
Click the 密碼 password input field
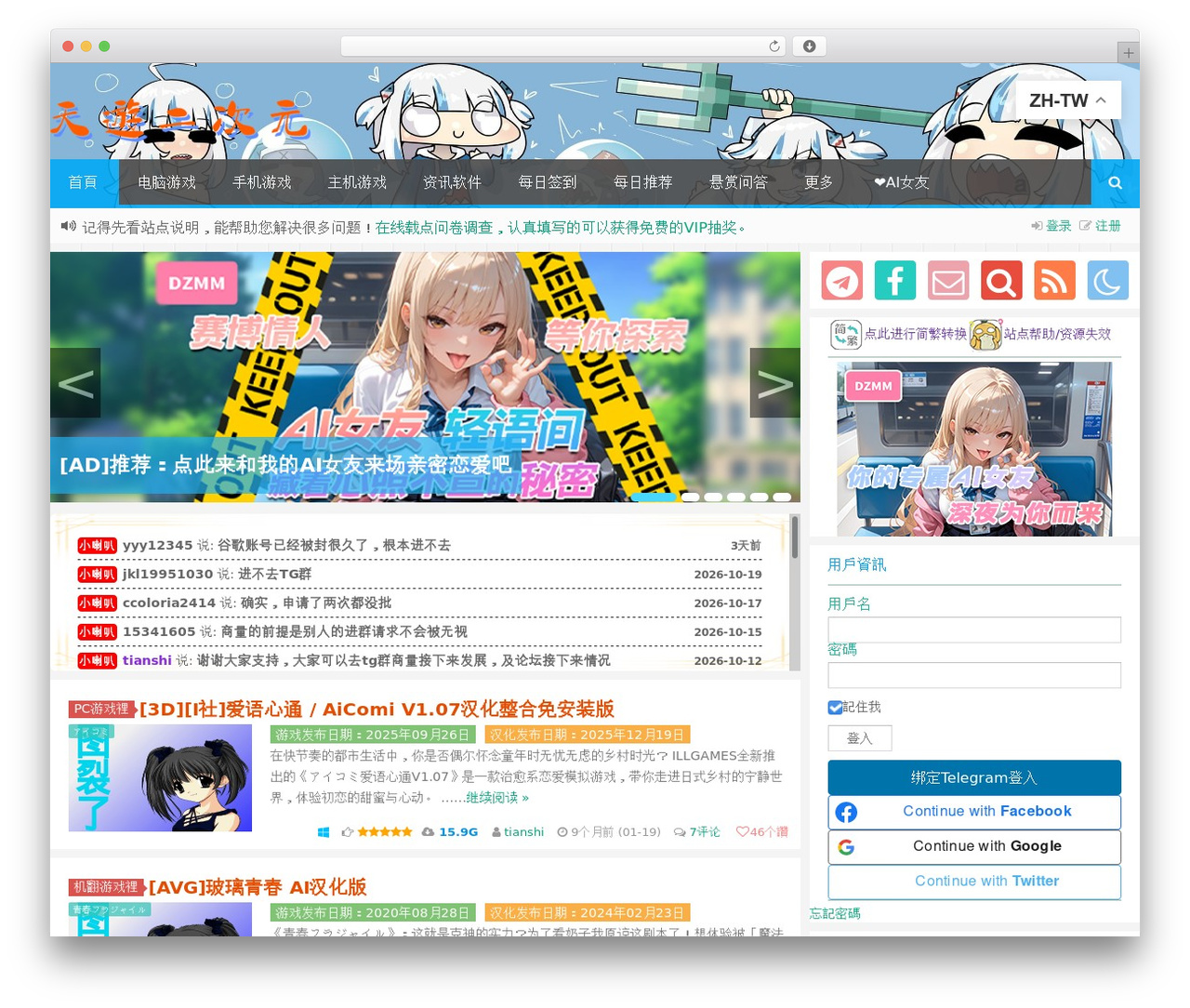pyautogui.click(x=974, y=675)
